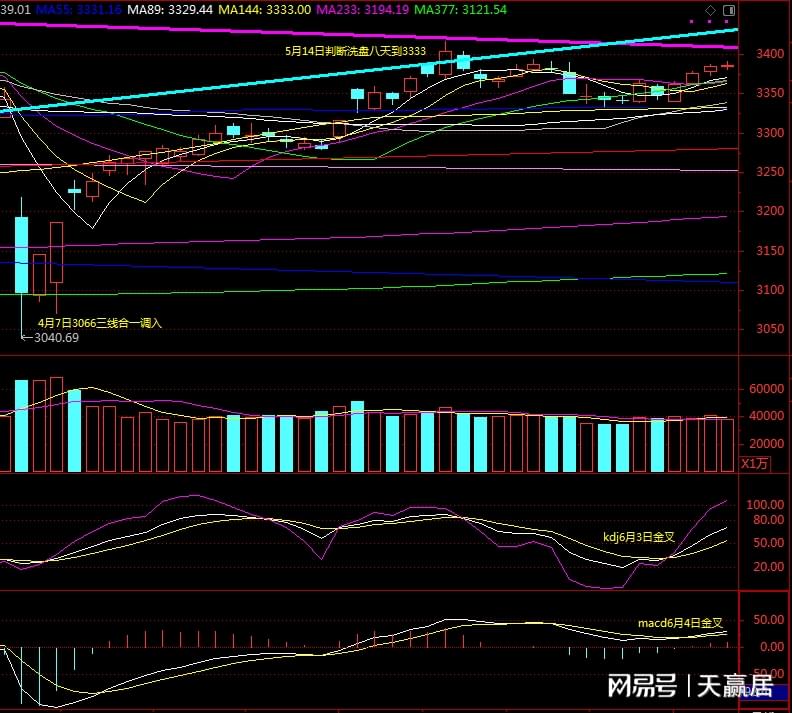Click the annotation '5月14日判断洗盘八天到3333'
This screenshot has height=713, width=792.
pyautogui.click(x=355, y=51)
